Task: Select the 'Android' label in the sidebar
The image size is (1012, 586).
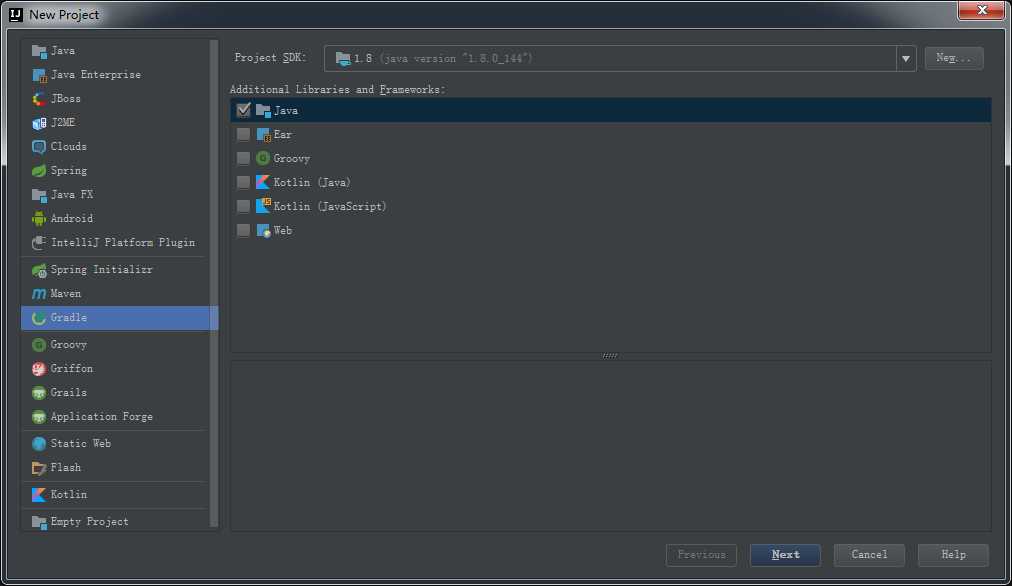Action: coord(72,219)
